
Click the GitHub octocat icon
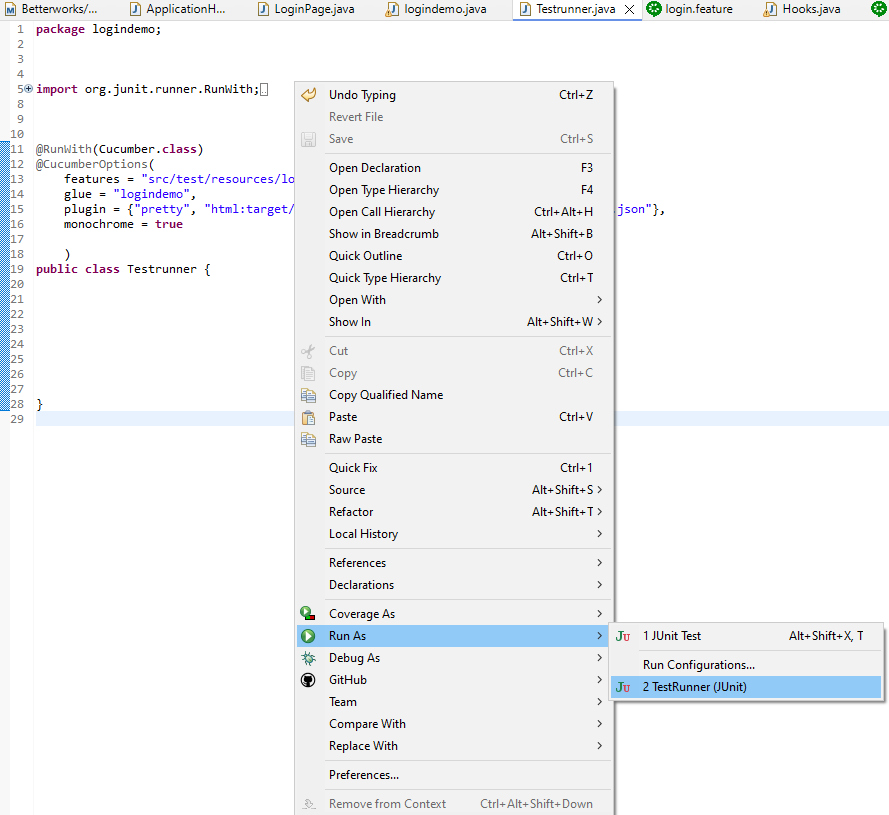(308, 680)
